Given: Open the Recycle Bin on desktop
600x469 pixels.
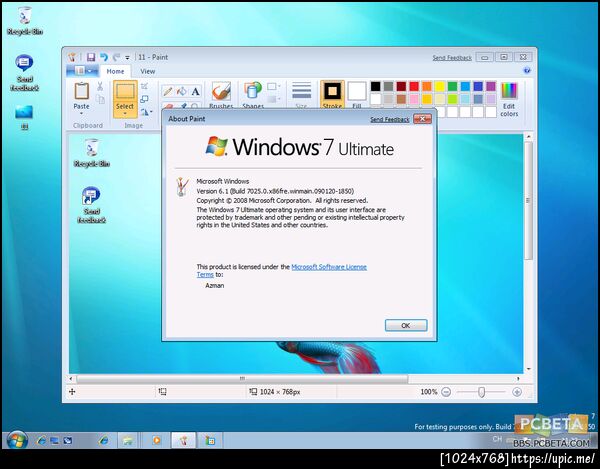Looking at the screenshot, I should tap(24, 20).
